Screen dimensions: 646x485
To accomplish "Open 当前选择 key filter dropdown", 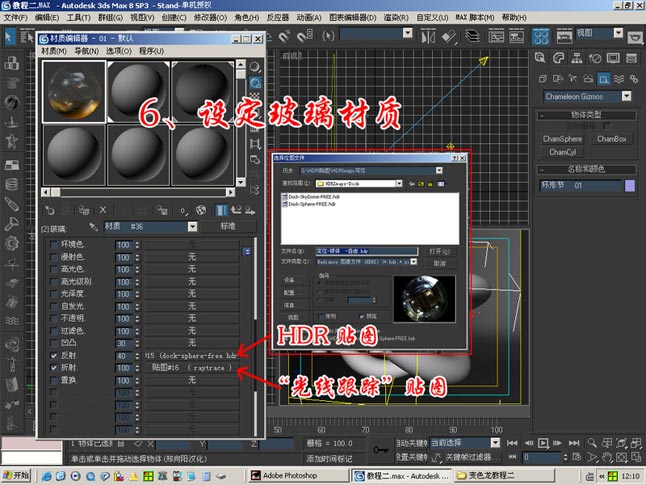I will pos(495,443).
